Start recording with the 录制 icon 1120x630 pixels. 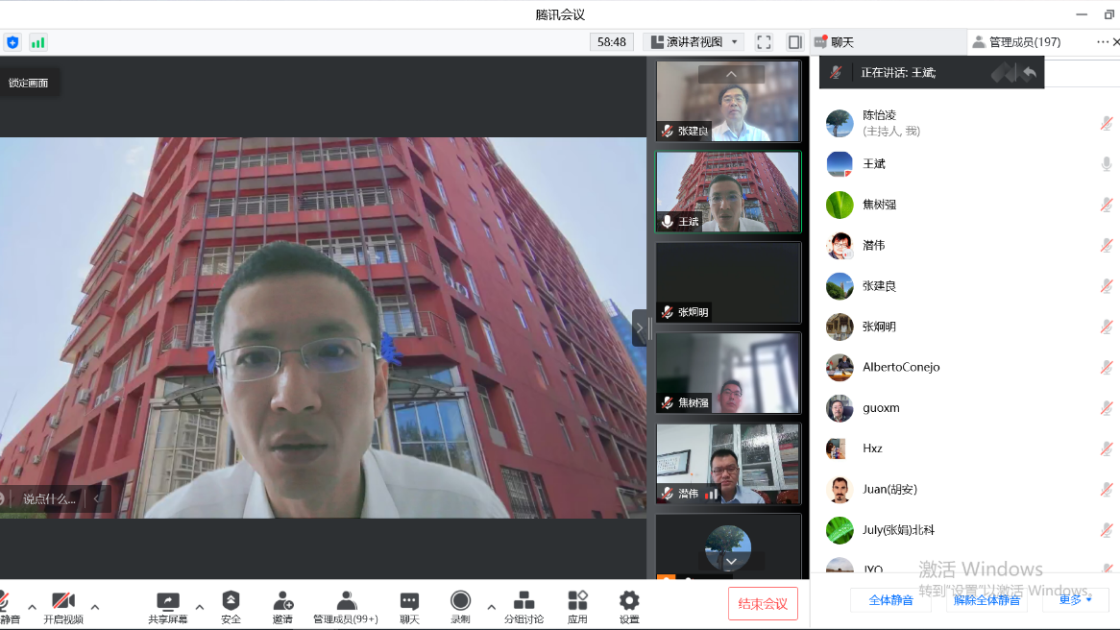coord(460,601)
